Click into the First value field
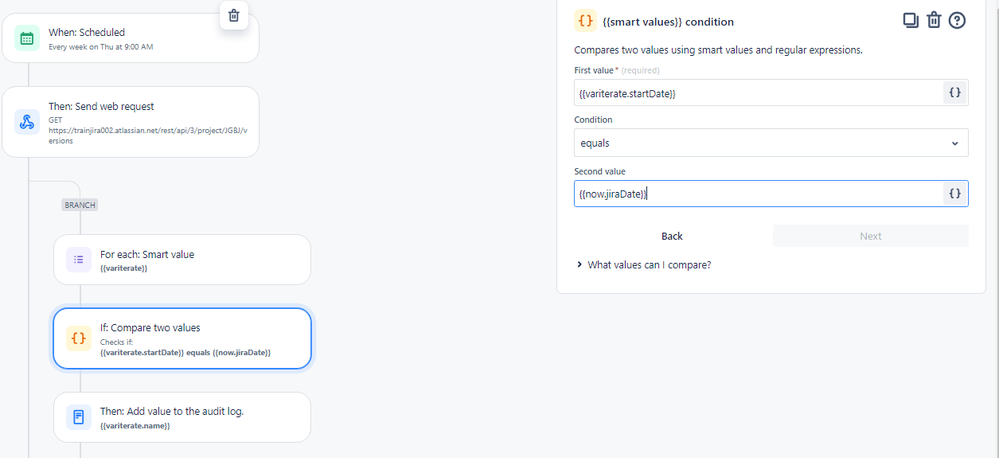 (758, 93)
